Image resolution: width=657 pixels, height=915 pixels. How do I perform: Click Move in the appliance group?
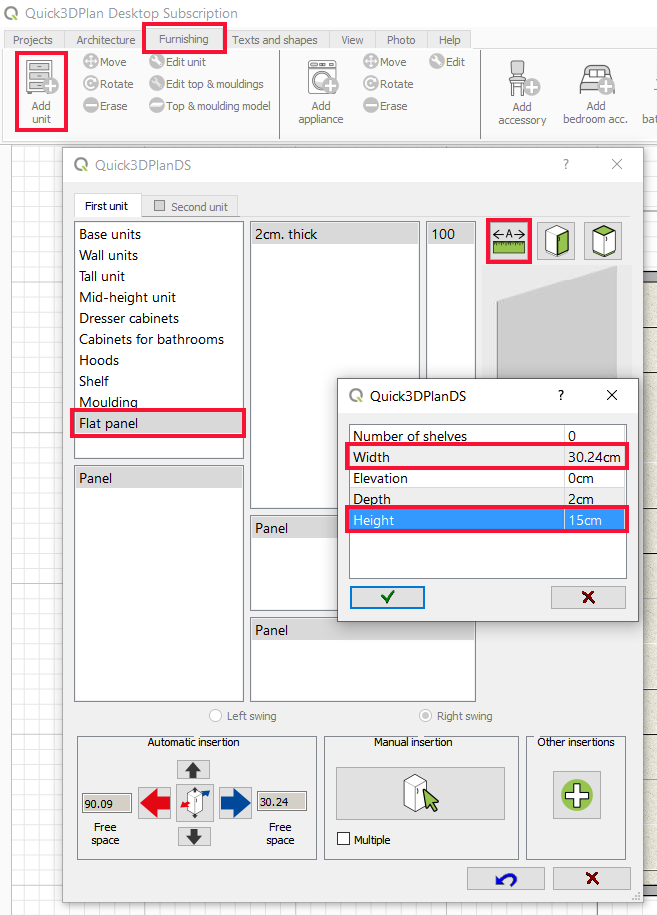385,62
